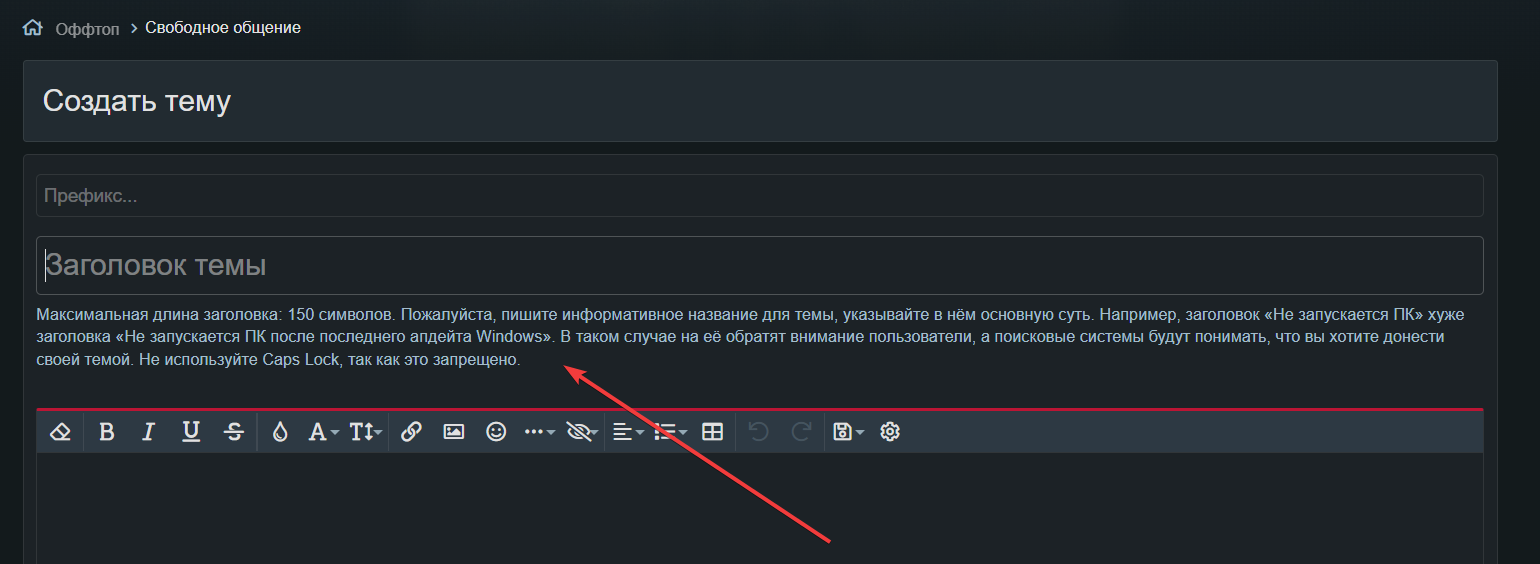Go to the Оффтоп breadcrumb link
Viewport: 1540px width, 564px height.
(87, 29)
